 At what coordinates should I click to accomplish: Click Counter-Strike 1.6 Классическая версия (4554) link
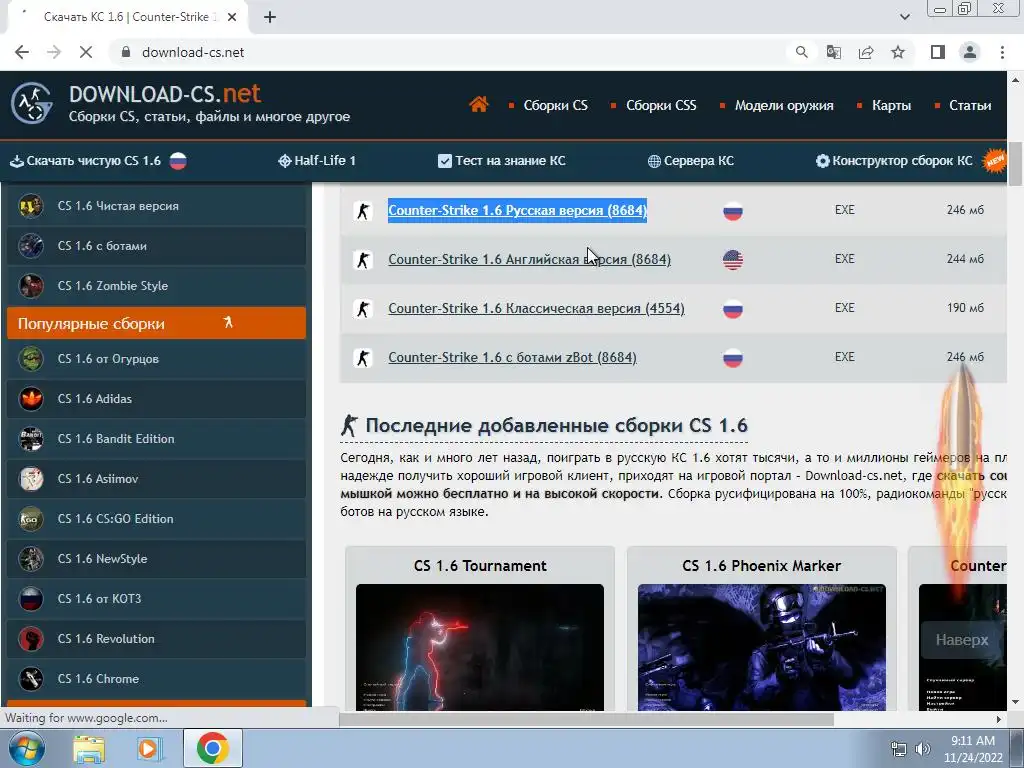(x=536, y=308)
